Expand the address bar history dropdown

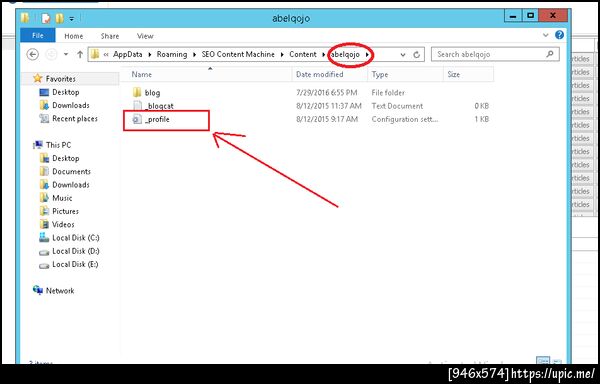point(403,55)
